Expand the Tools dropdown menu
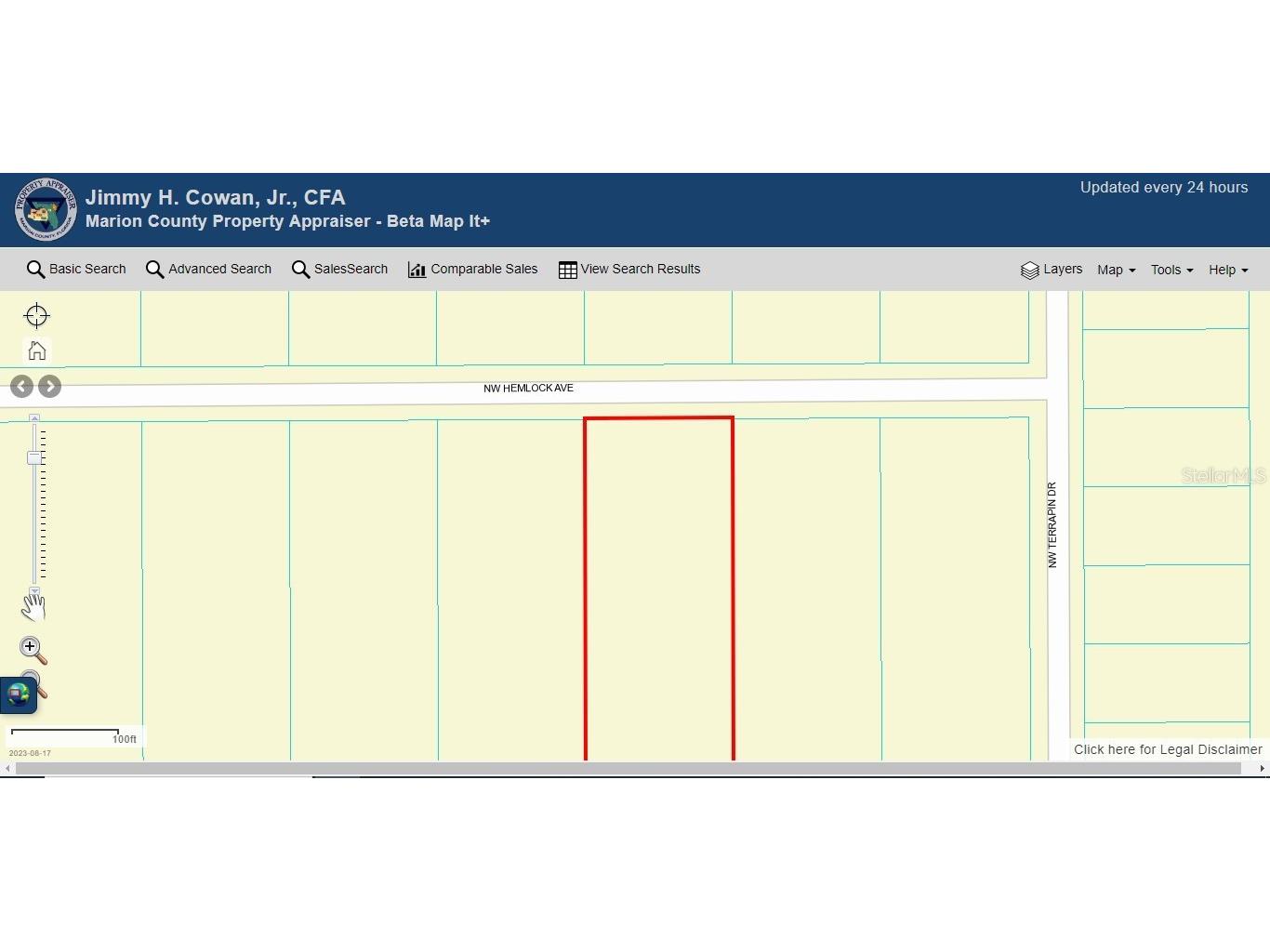The height and width of the screenshot is (952, 1270). (1171, 270)
